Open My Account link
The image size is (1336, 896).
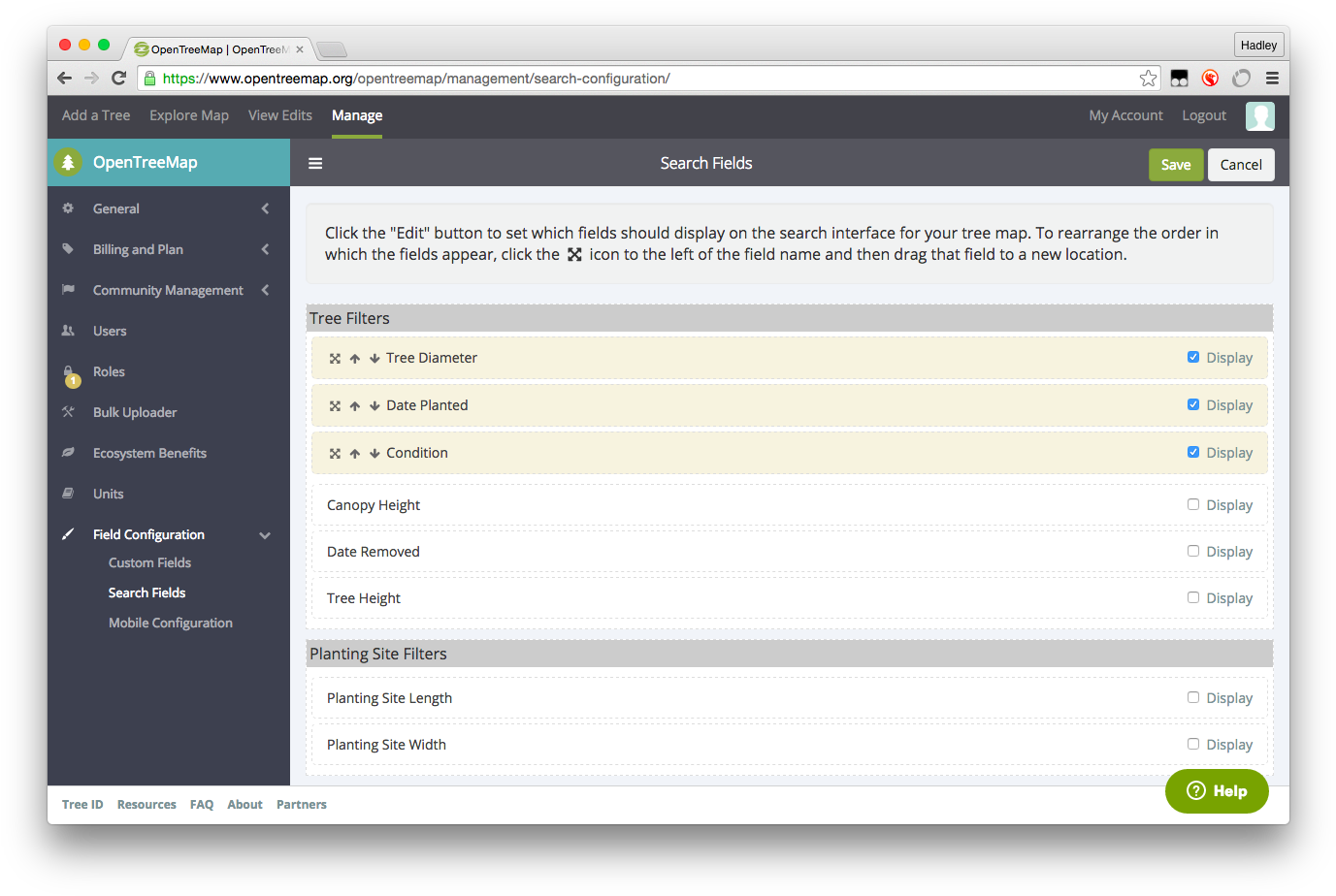[1125, 115]
